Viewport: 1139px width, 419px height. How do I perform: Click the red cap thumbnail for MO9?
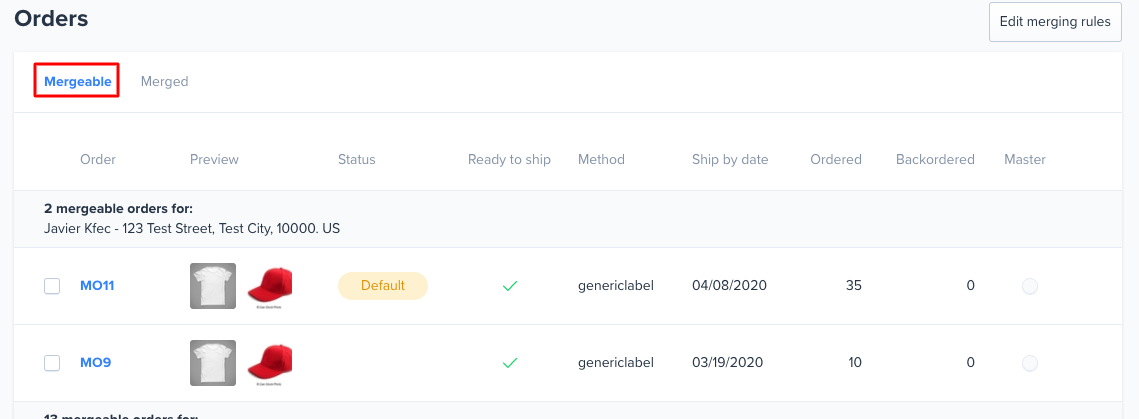269,364
